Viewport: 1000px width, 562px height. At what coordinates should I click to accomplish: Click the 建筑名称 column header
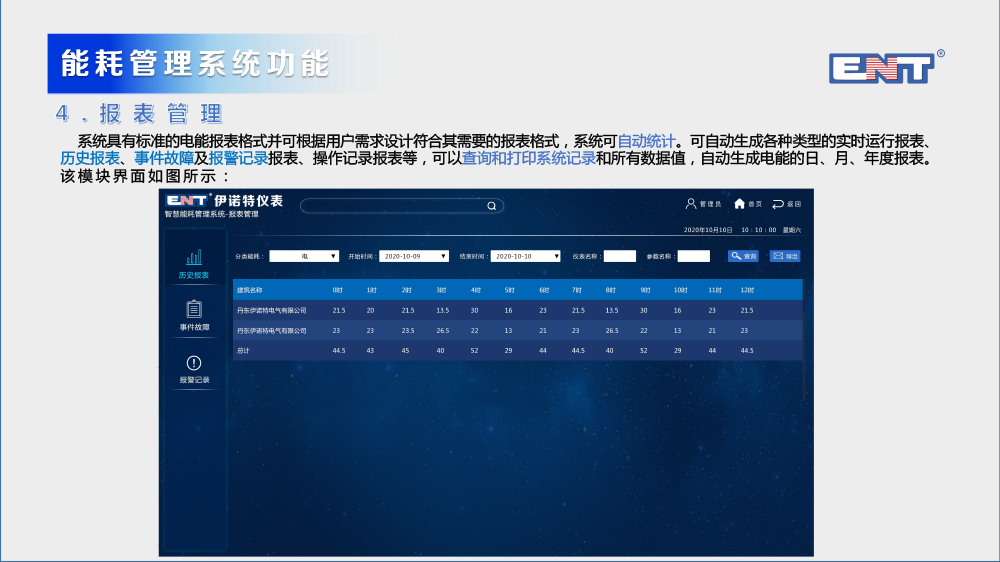click(250, 290)
